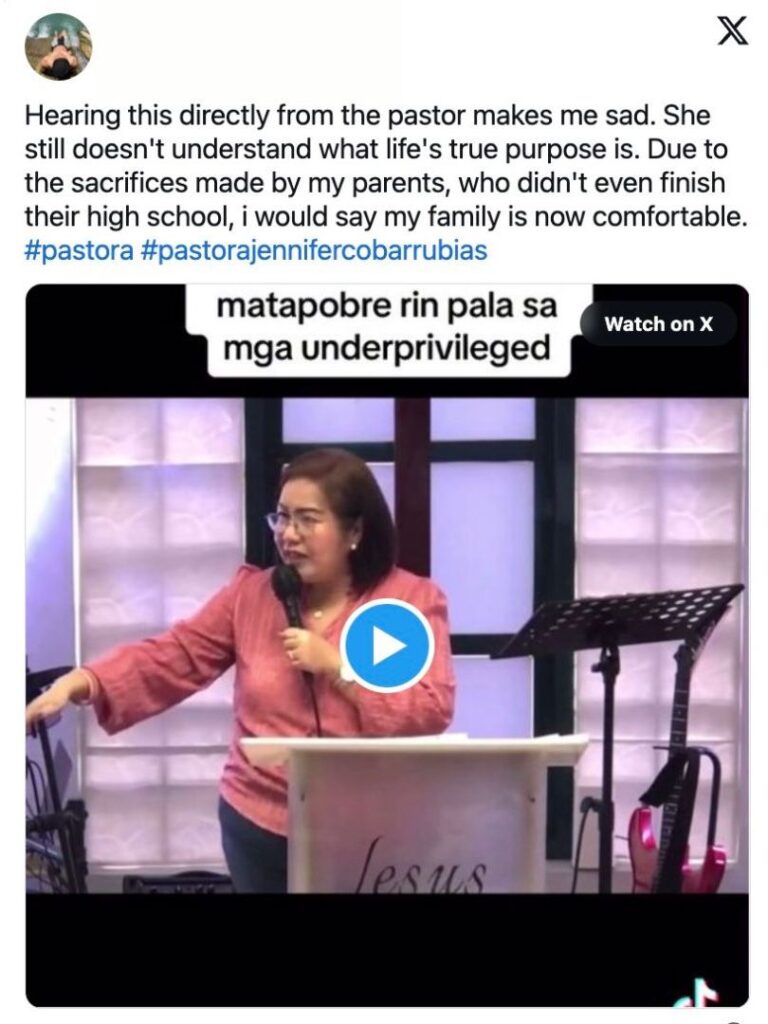768x1024 pixels.
Task: Click the Watch on X button
Action: [x=658, y=324]
